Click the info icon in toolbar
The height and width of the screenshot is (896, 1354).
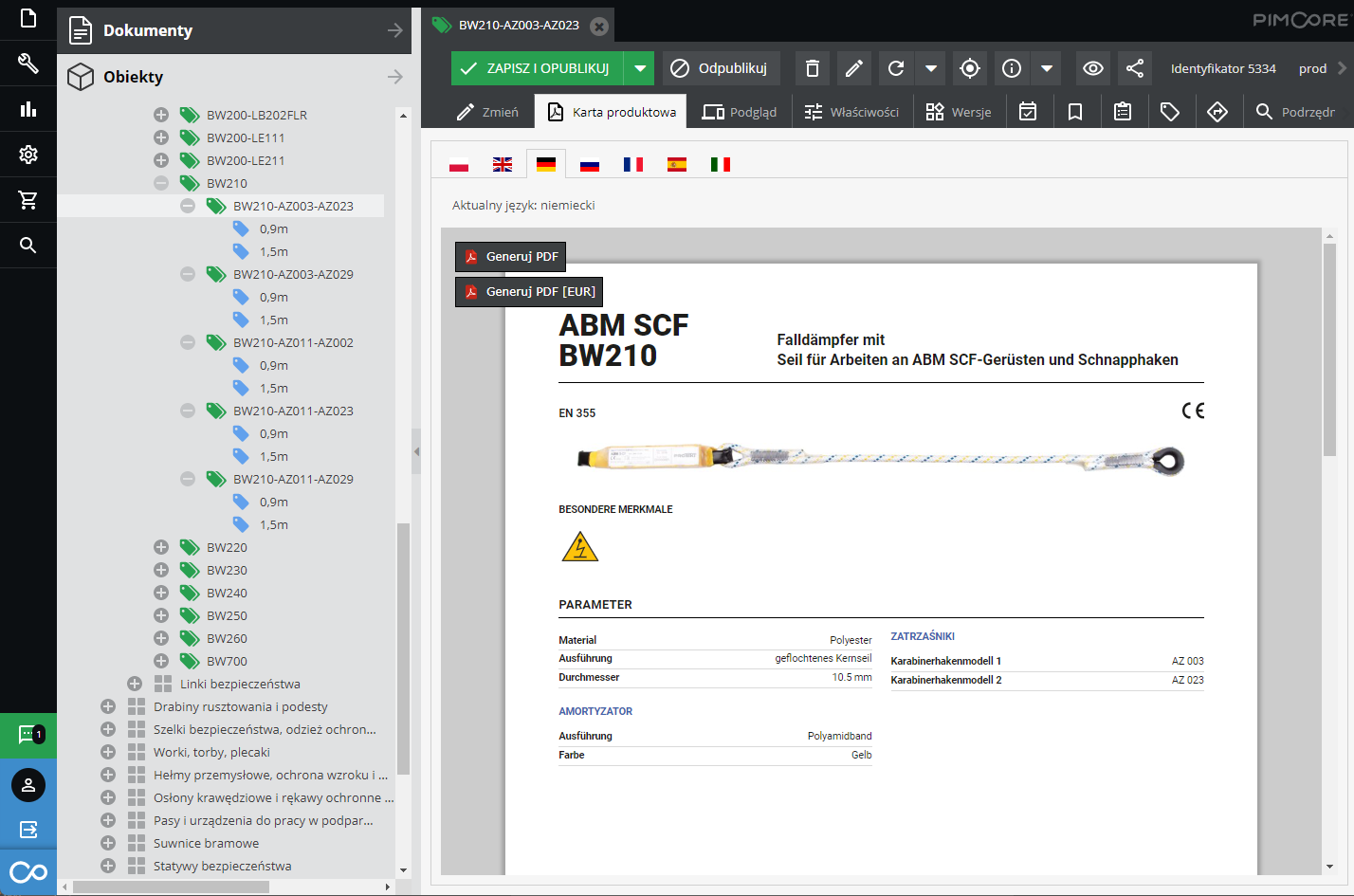tap(1012, 68)
